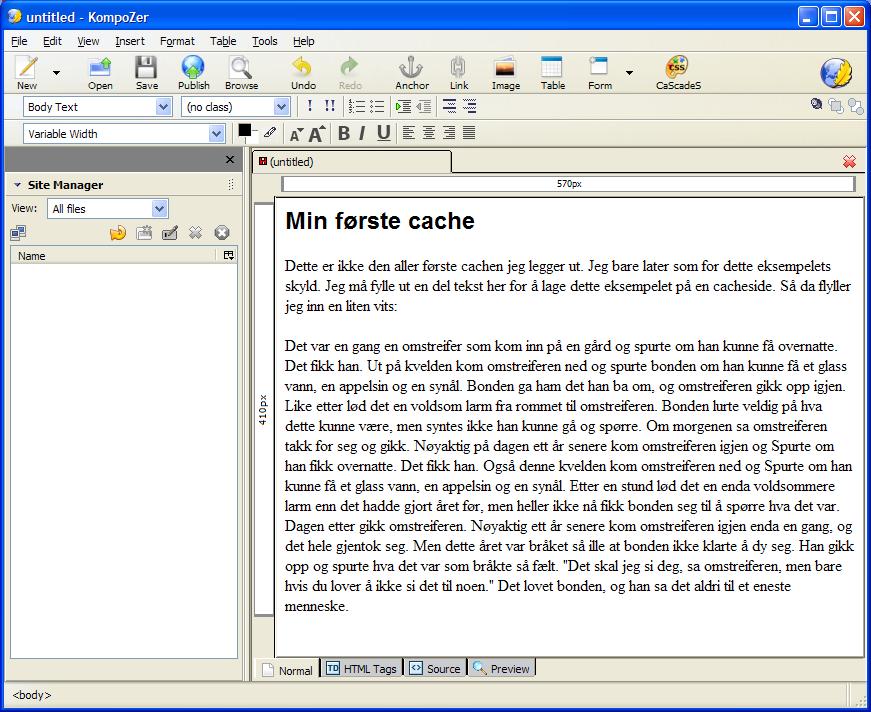Image resolution: width=871 pixels, height=712 pixels.
Task: Toggle italic formatting
Action: pyautogui.click(x=362, y=133)
